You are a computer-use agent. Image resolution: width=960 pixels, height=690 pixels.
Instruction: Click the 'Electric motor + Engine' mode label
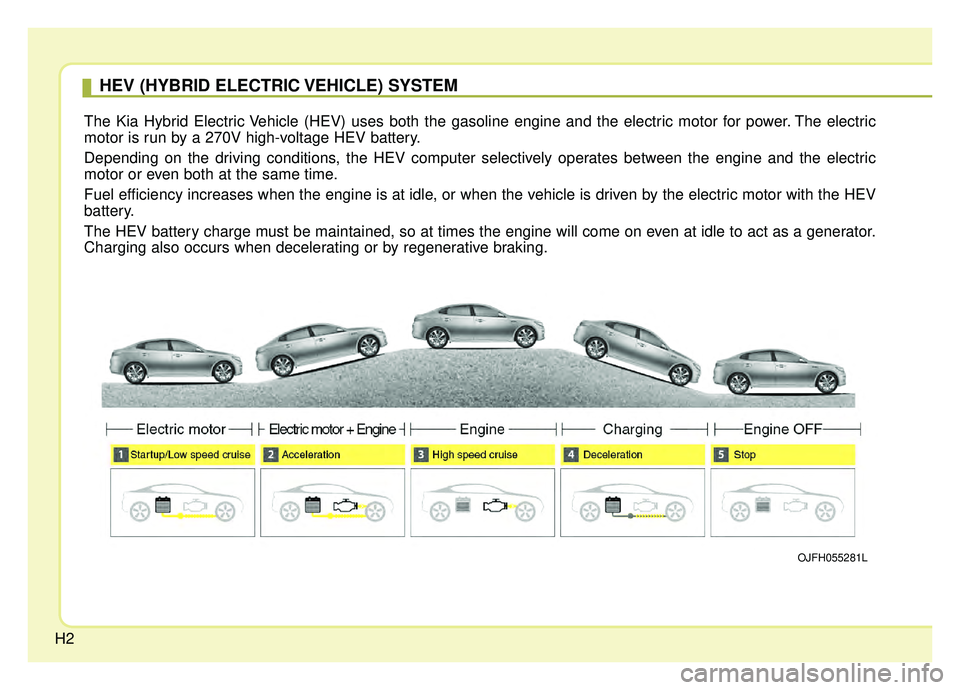coord(332,429)
